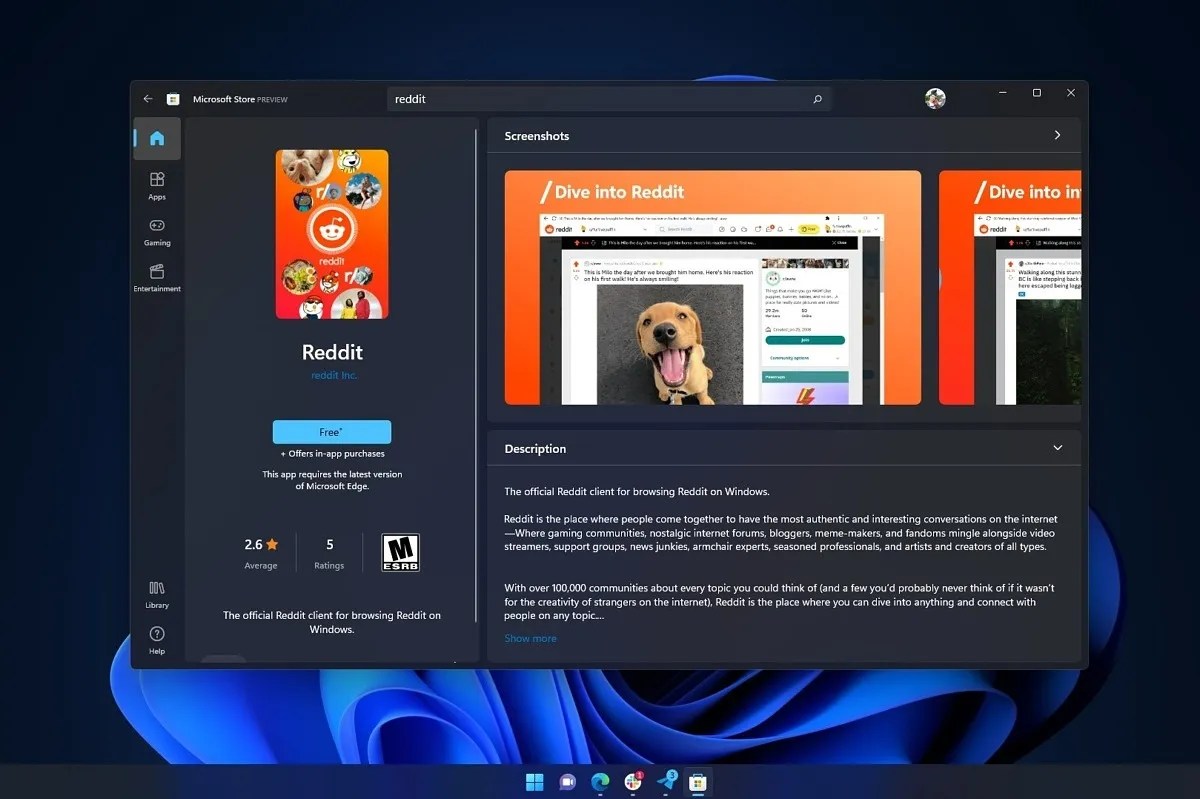Open the Apps section in the sidebar

[157, 185]
